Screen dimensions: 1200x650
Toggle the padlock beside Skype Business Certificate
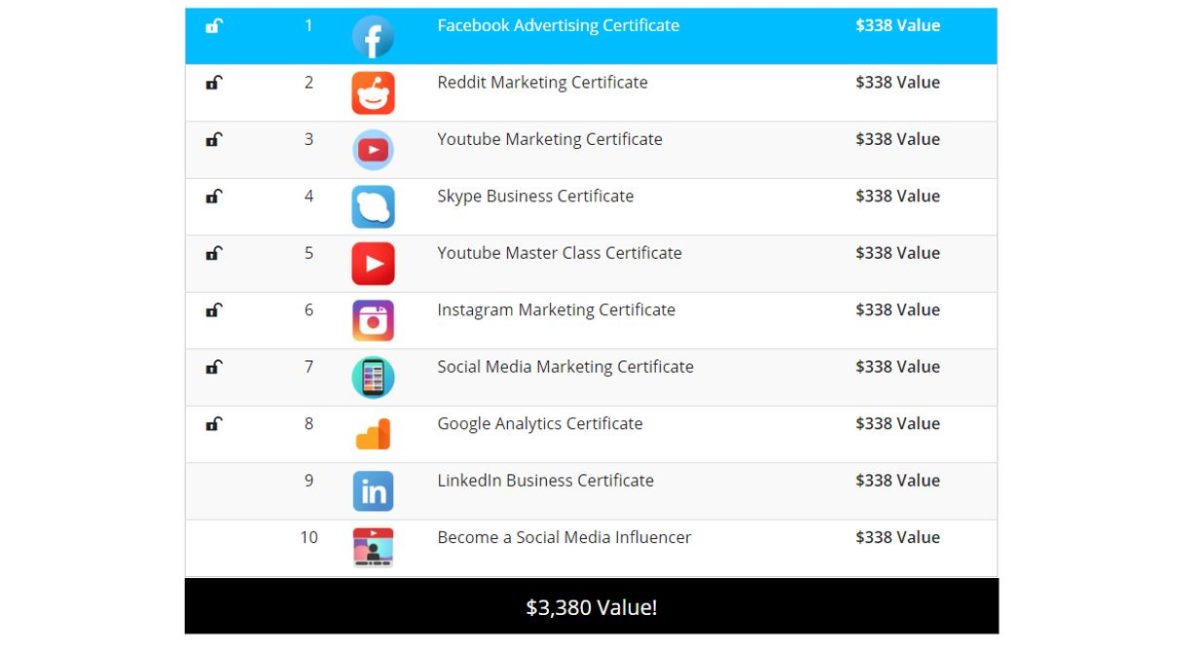[214, 198]
